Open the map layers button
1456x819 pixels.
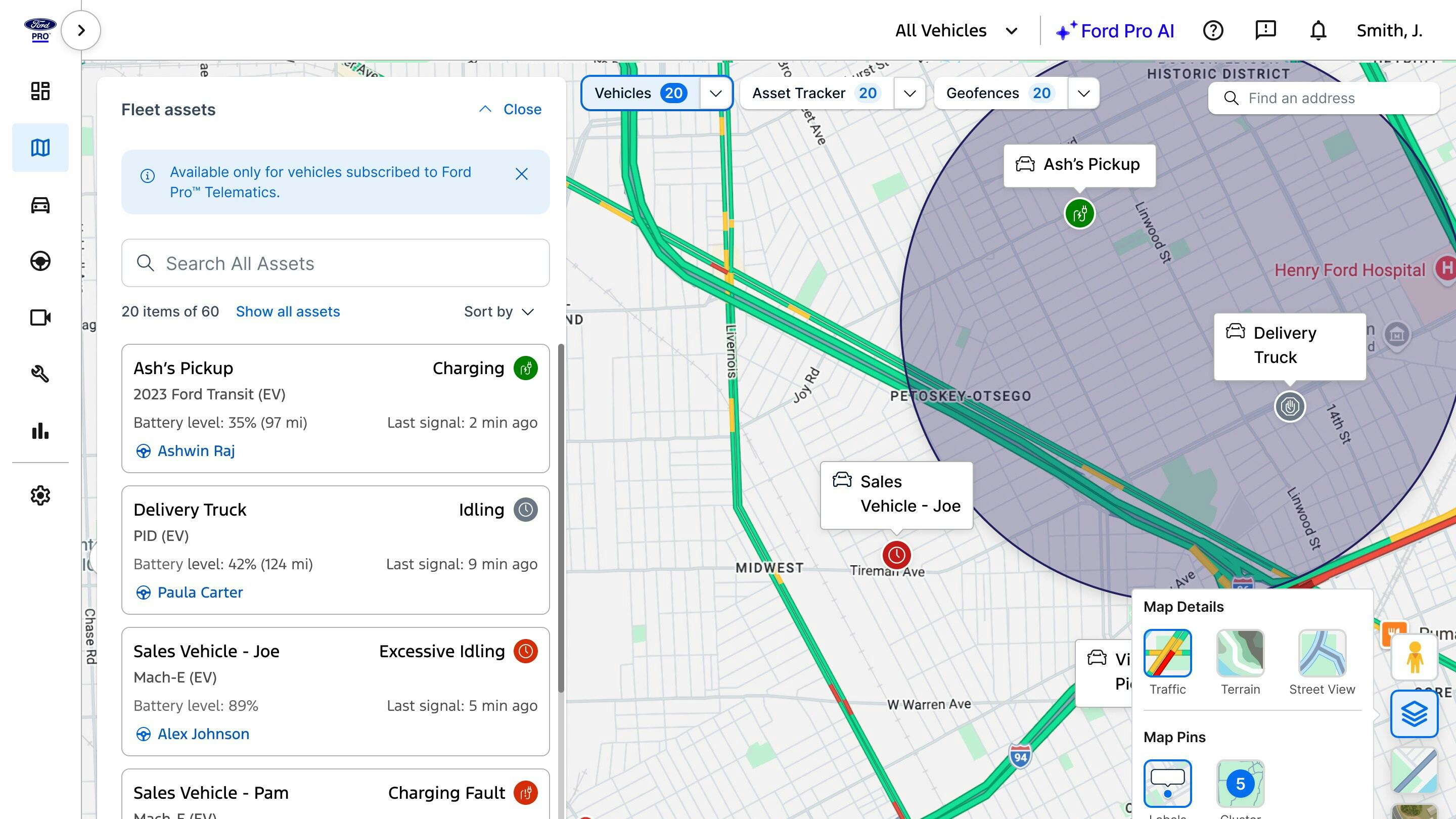[1414, 714]
